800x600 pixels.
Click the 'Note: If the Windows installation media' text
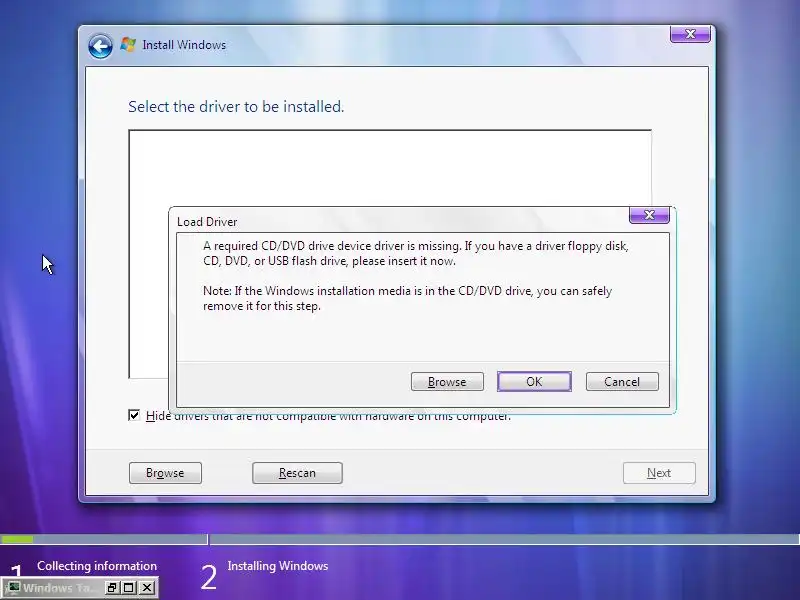click(x=408, y=298)
